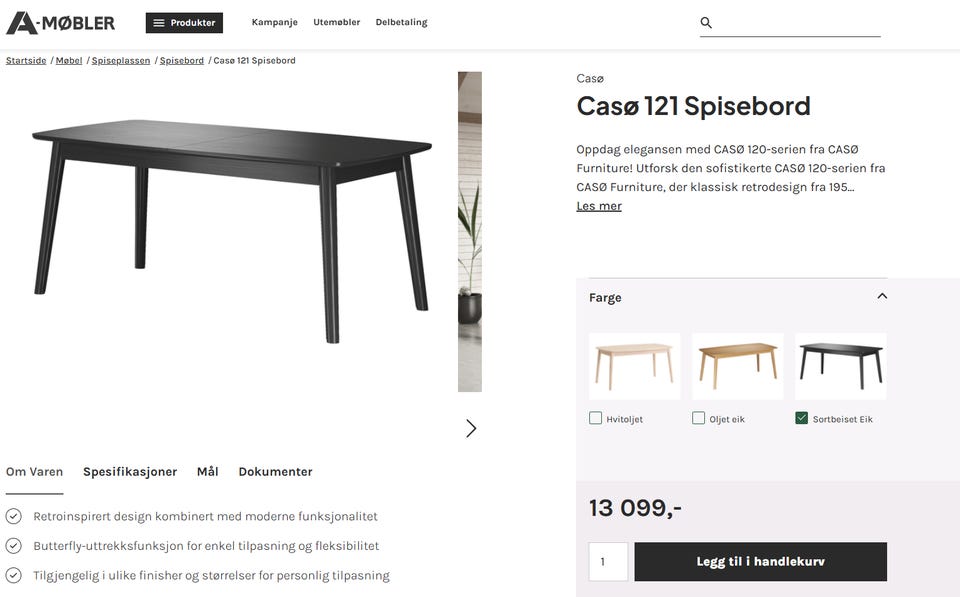The height and width of the screenshot is (597, 960).
Task: Switch to the Mål tab
Action: pyautogui.click(x=208, y=471)
